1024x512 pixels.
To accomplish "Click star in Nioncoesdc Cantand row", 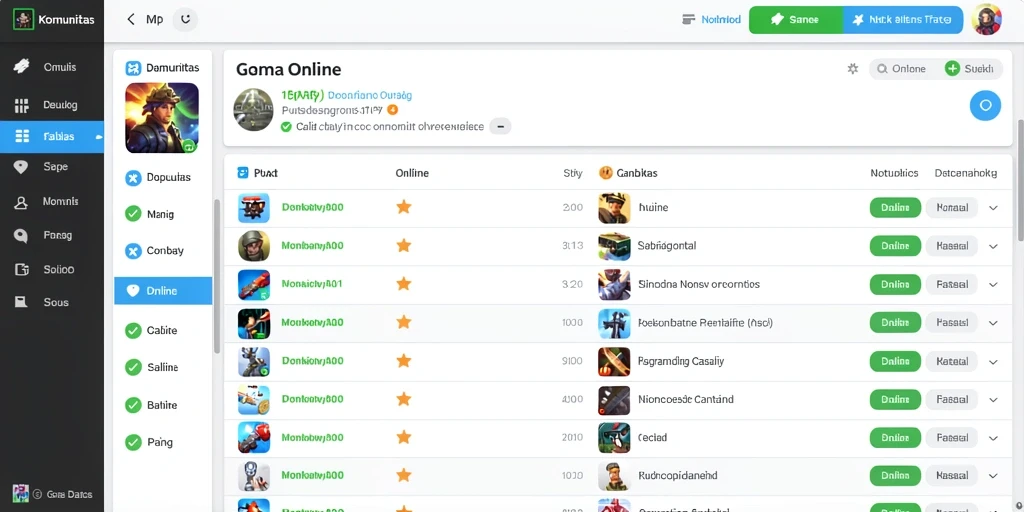I will [x=404, y=398].
